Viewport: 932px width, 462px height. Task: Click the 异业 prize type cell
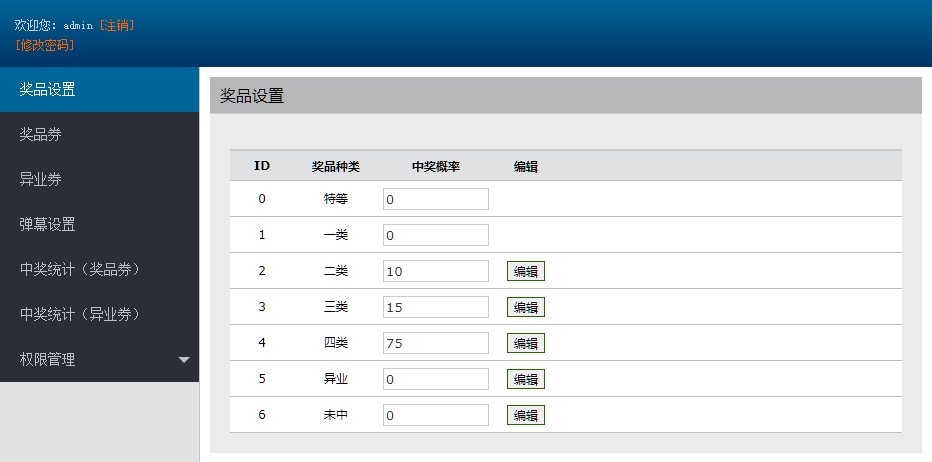336,379
